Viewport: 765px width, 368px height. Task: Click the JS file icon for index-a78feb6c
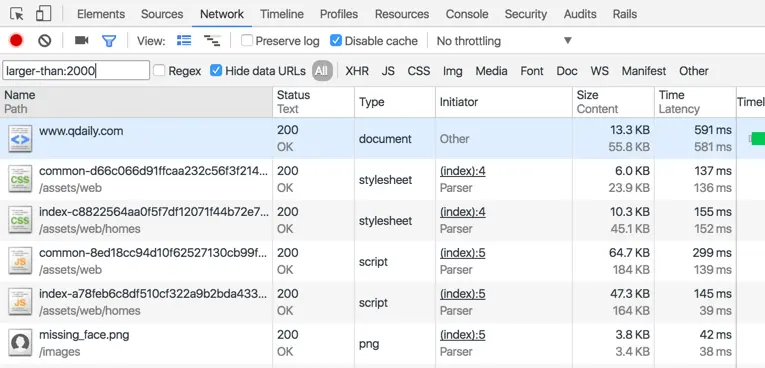pyautogui.click(x=20, y=303)
